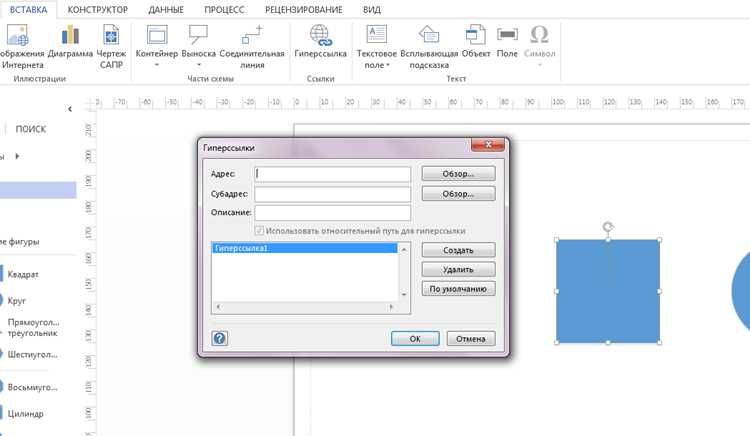
Task: Click Обзор next to the Адрес field
Action: point(458,174)
